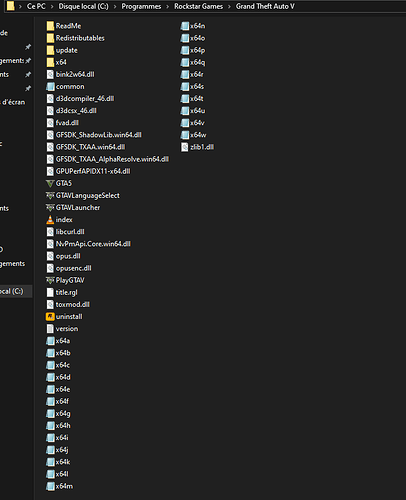Select the GTA5 executable icon

(50, 183)
